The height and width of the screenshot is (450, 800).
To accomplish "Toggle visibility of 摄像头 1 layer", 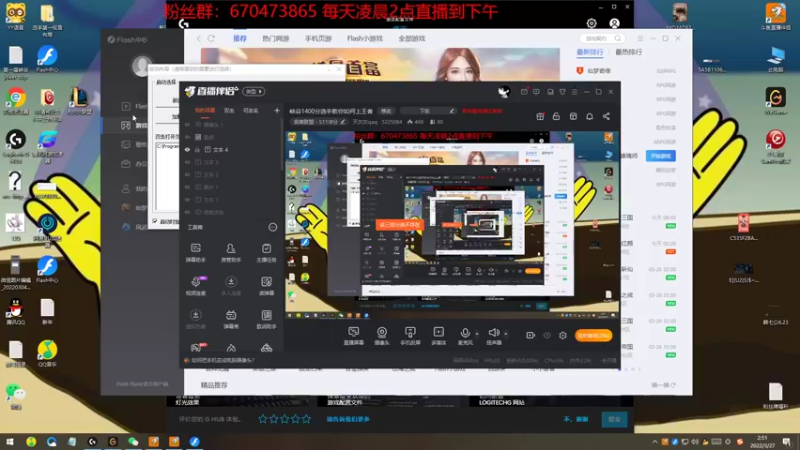I will [187, 124].
